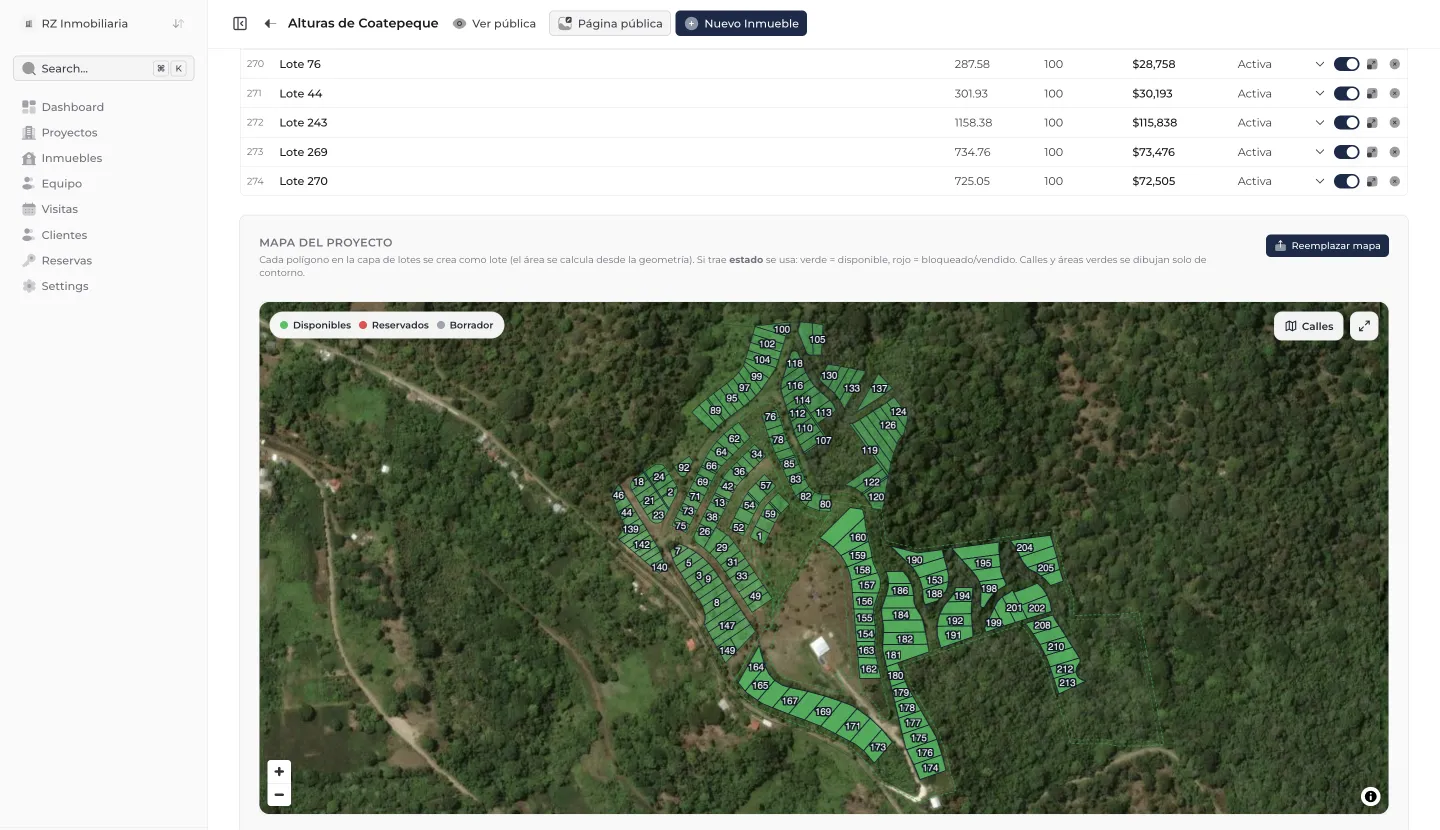Viewport: 1440px width, 830px height.
Task: Select the Lote 243 row name
Action: click(303, 123)
